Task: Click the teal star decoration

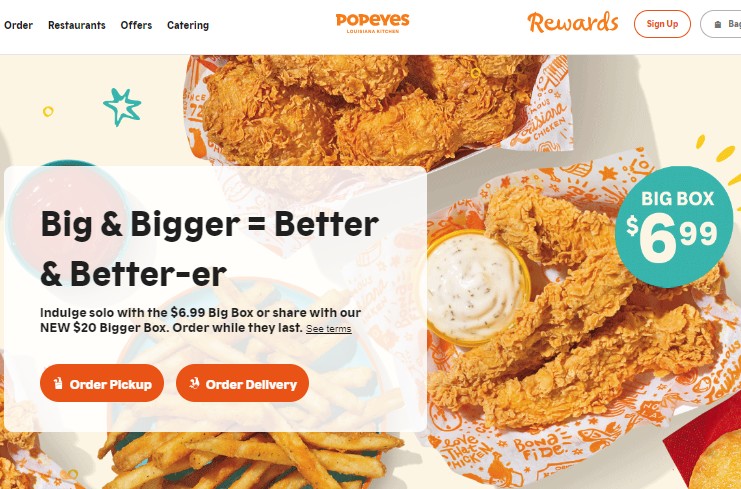Action: [x=122, y=107]
